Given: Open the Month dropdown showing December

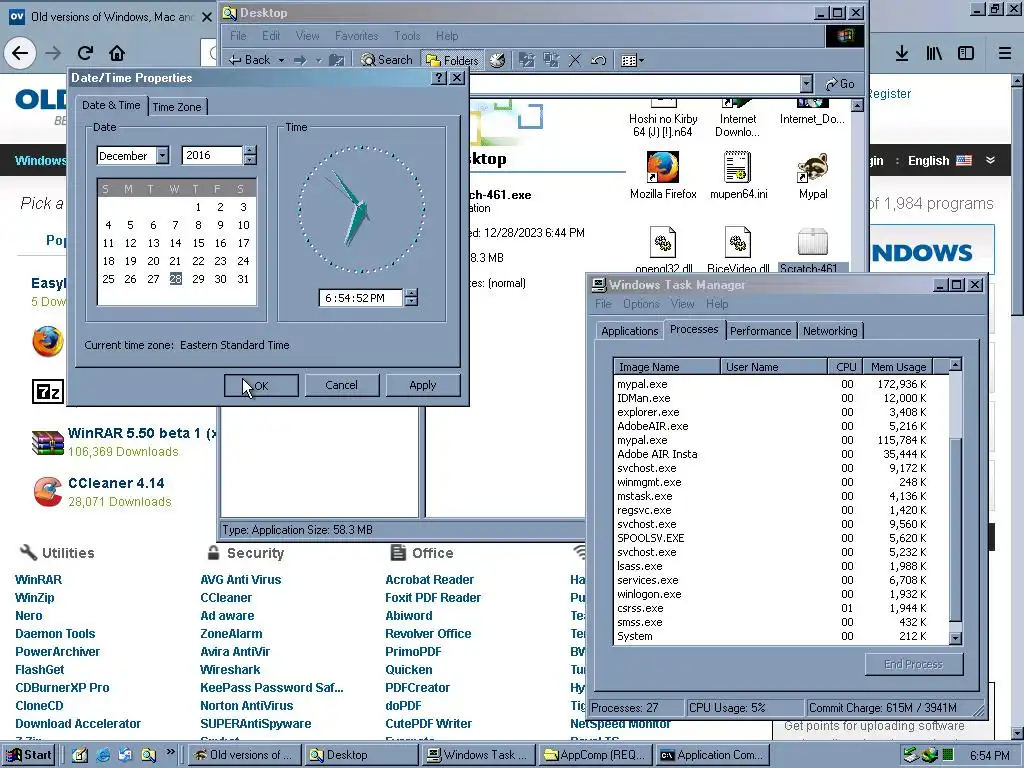Looking at the screenshot, I should tap(163, 155).
